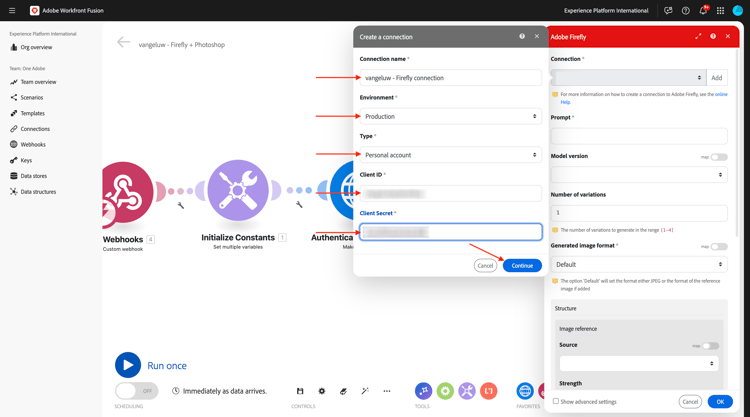Click the purple tools wrench icon
This screenshot has width=750, height=417.
point(467,391)
